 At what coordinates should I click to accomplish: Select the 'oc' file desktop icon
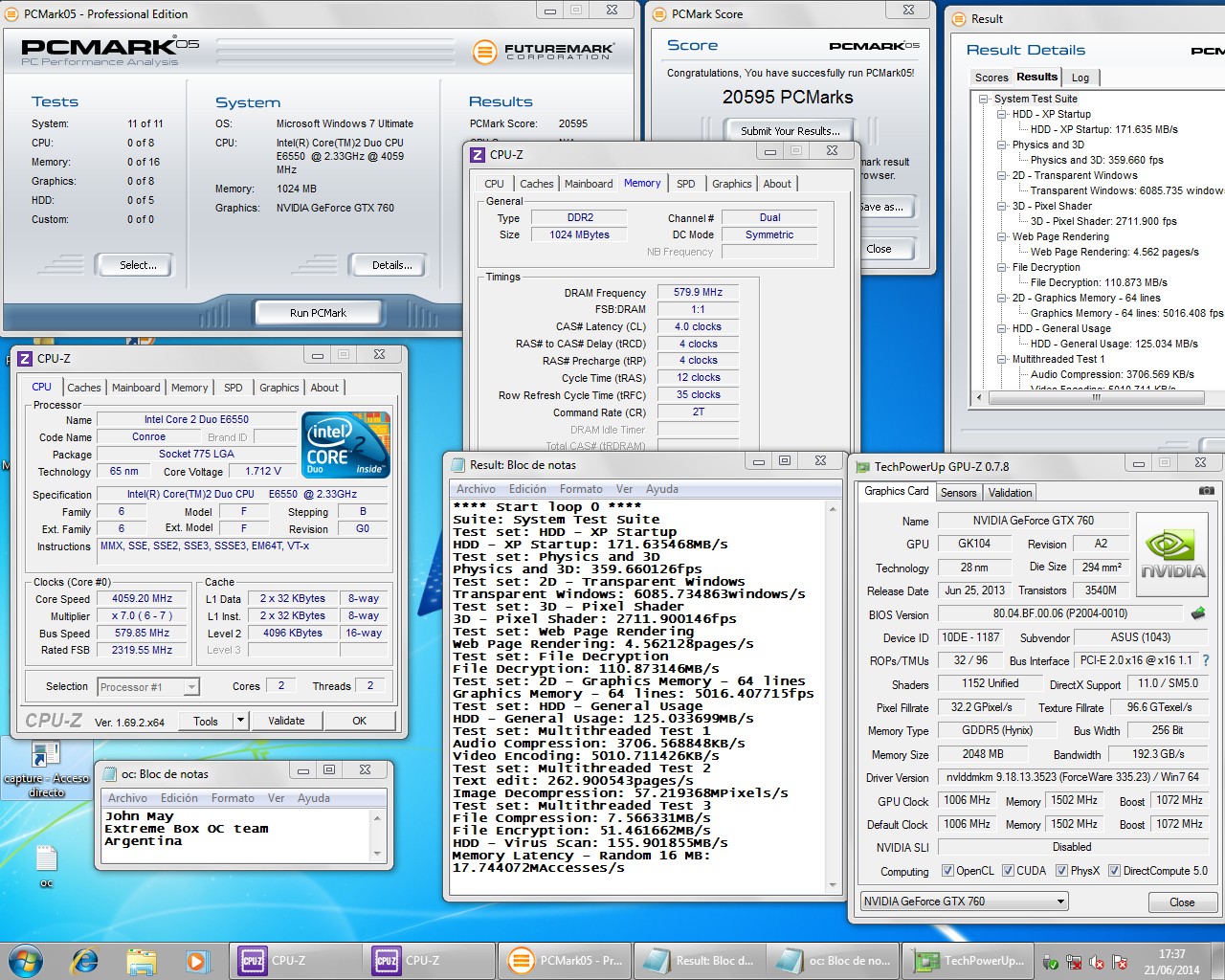(x=46, y=865)
